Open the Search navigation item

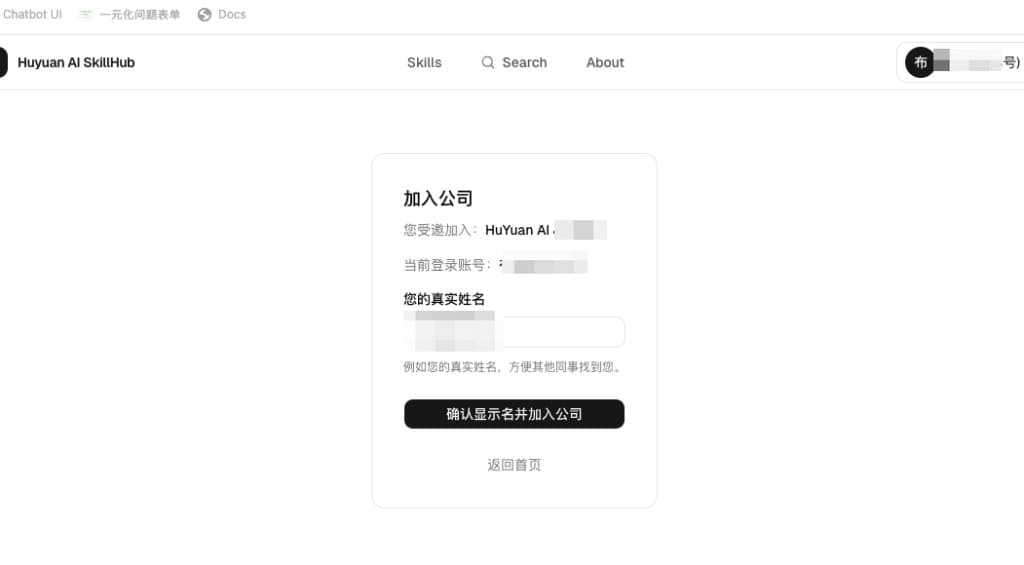514,63
